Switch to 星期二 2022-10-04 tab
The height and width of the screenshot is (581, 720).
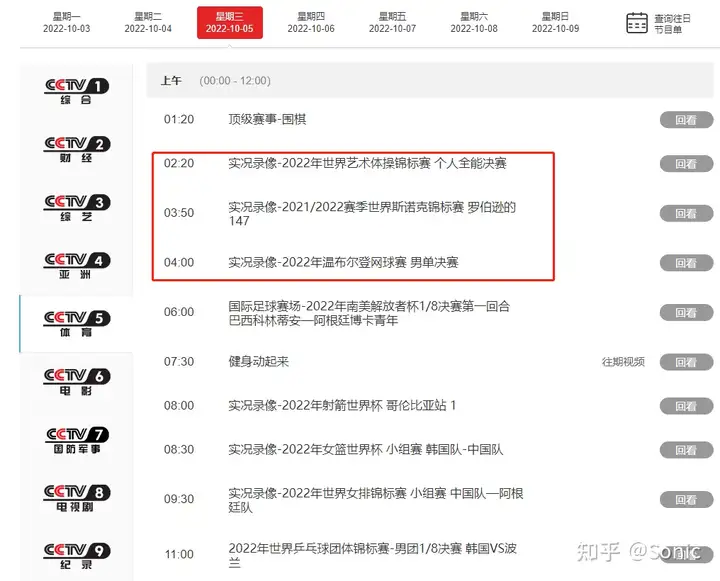coord(148,23)
